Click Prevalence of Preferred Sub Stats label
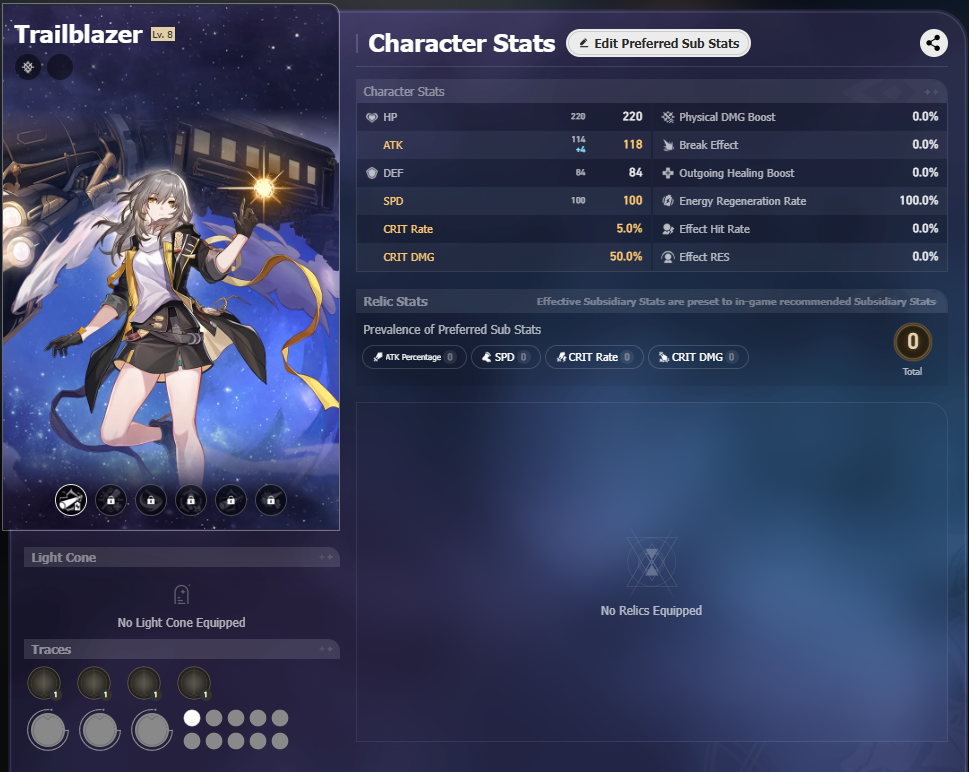 point(452,329)
